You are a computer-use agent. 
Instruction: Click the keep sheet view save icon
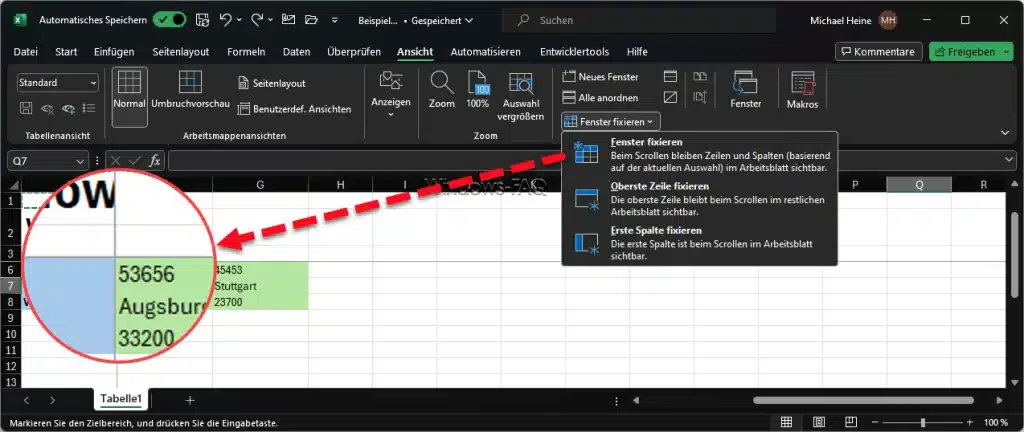click(26, 108)
